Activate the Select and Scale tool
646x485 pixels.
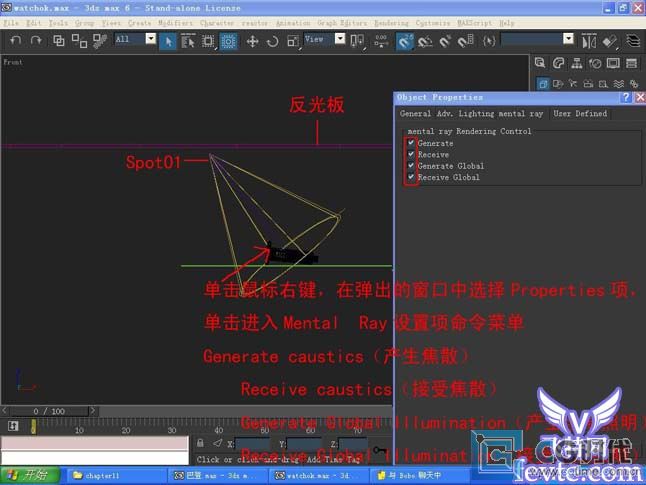click(x=293, y=41)
